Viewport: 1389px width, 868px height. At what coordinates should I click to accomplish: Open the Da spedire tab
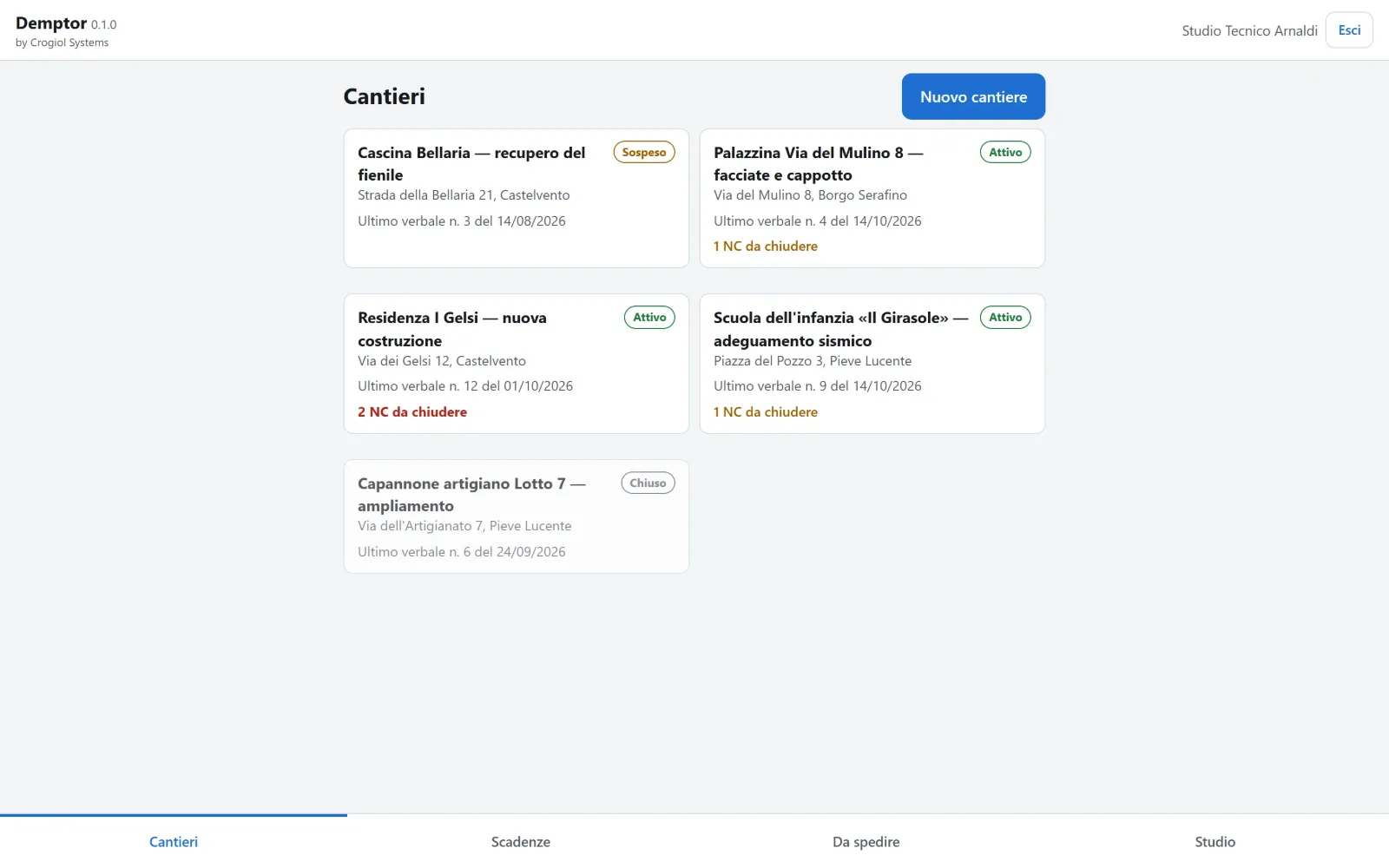click(866, 841)
